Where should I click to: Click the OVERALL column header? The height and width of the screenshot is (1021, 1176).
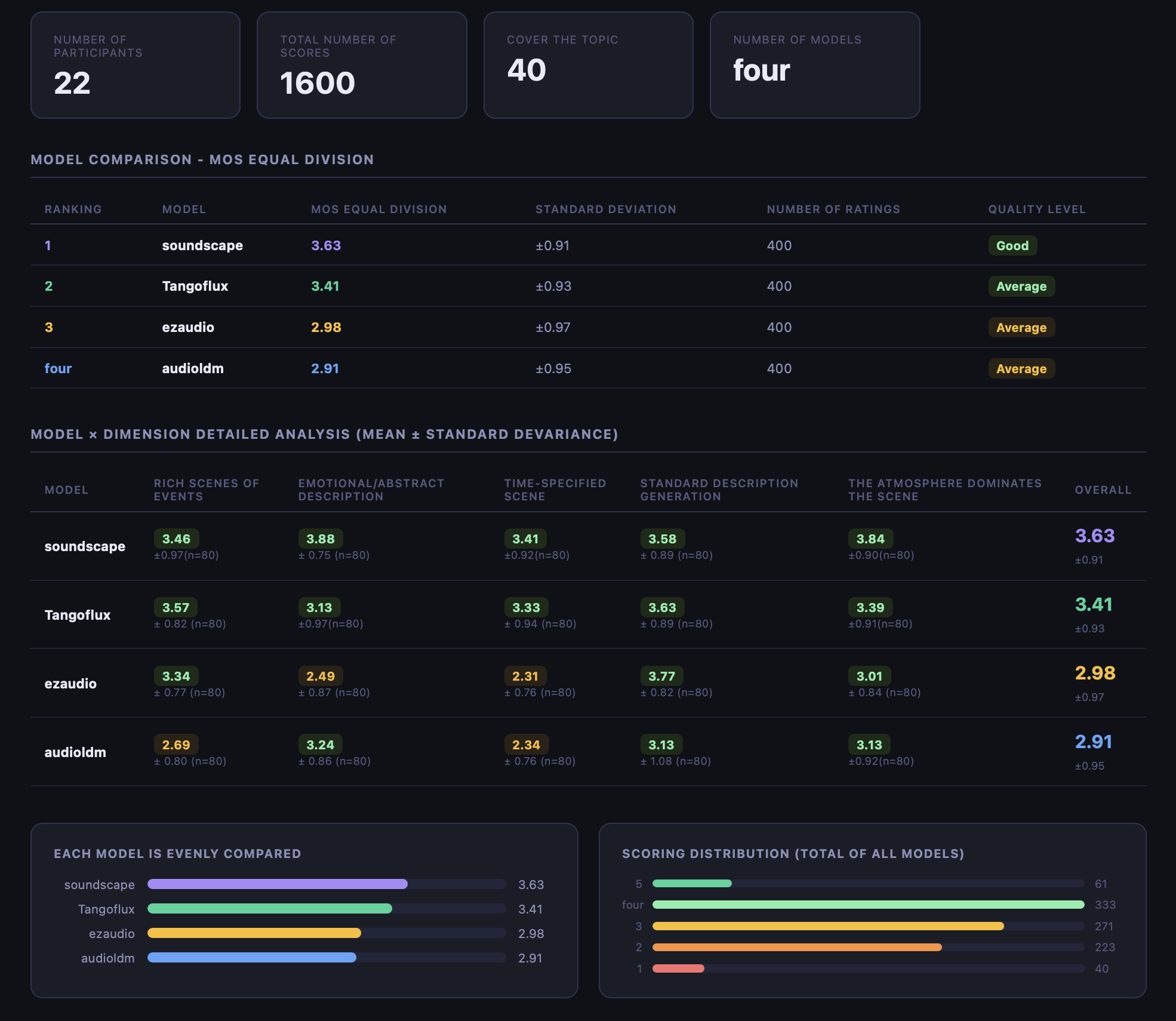pos(1103,490)
